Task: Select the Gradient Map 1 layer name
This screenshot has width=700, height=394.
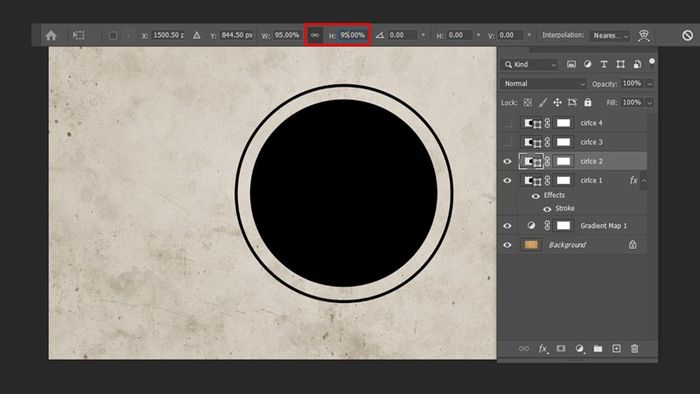Action: click(x=604, y=226)
